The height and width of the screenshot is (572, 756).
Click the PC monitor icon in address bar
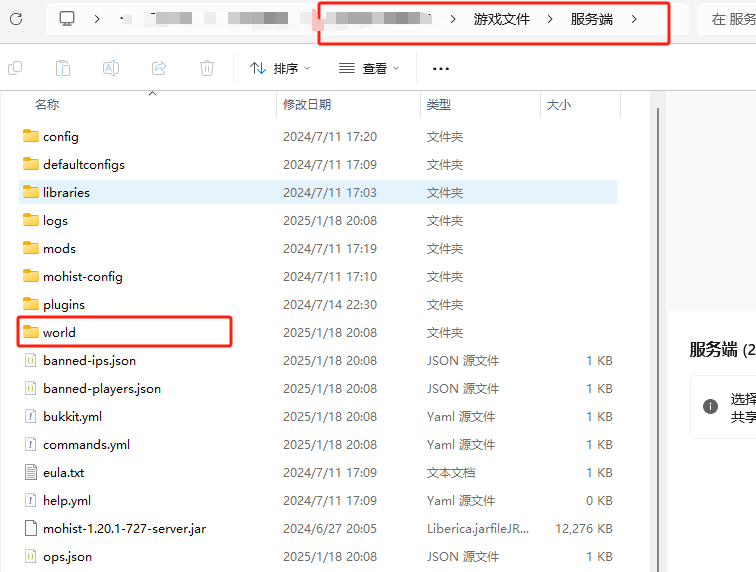[67, 18]
